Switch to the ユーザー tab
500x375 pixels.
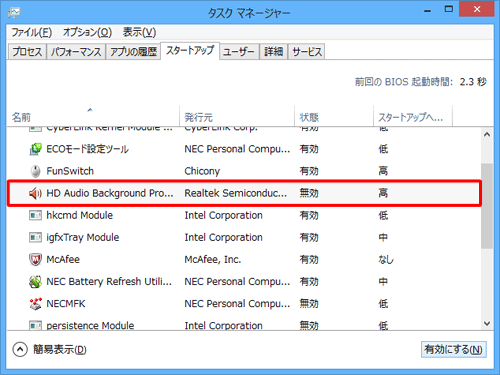(x=239, y=52)
